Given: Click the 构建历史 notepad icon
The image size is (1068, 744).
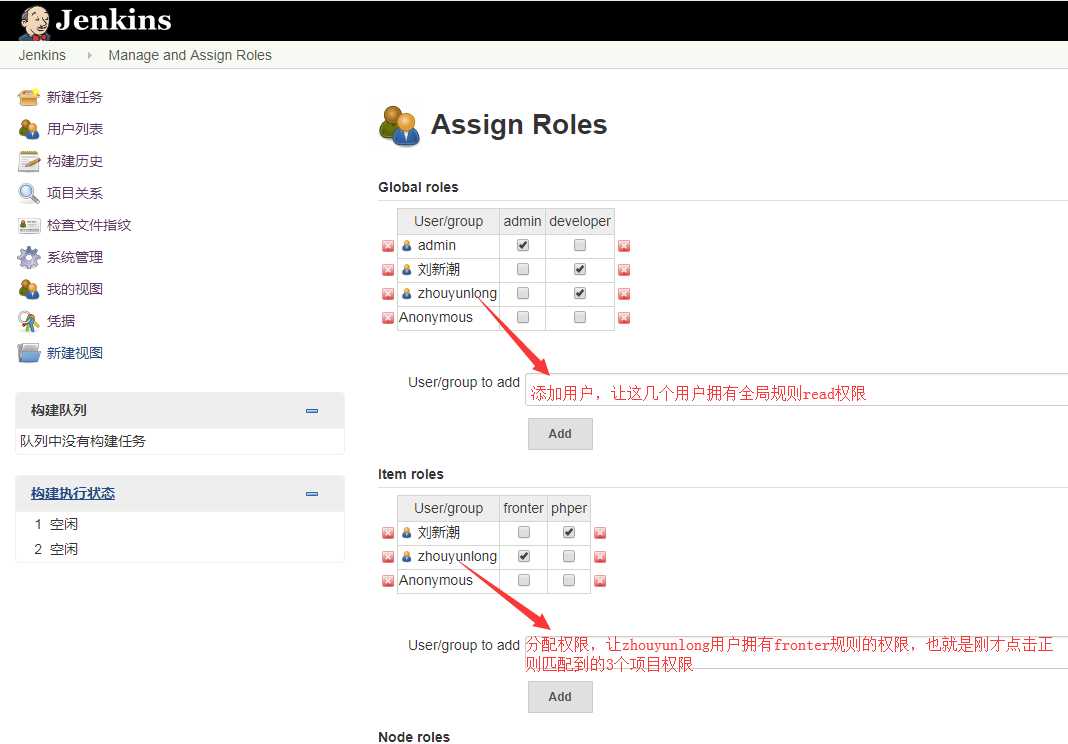Looking at the screenshot, I should pos(29,161).
